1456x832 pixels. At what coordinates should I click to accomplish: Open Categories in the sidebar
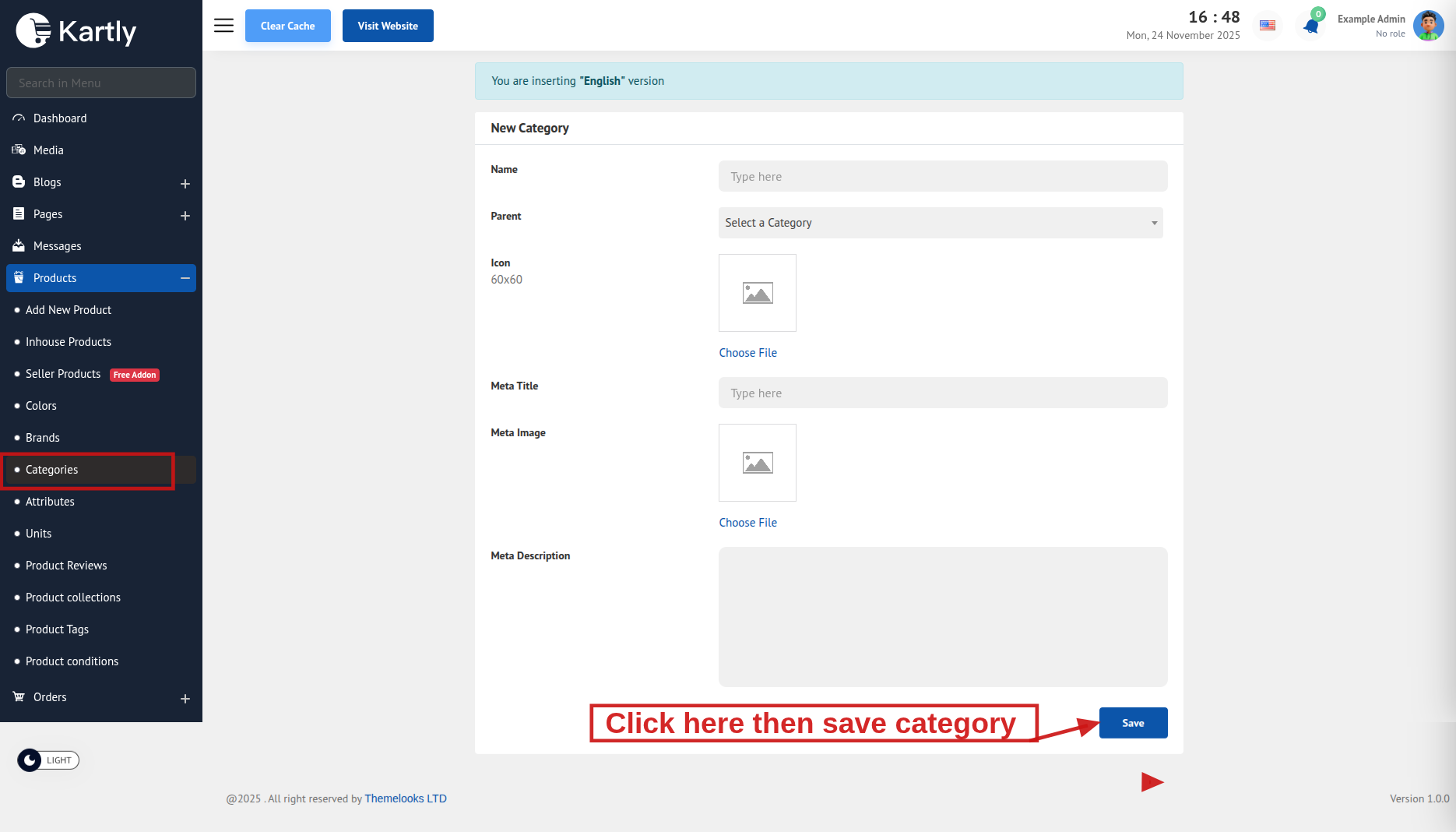click(x=51, y=470)
